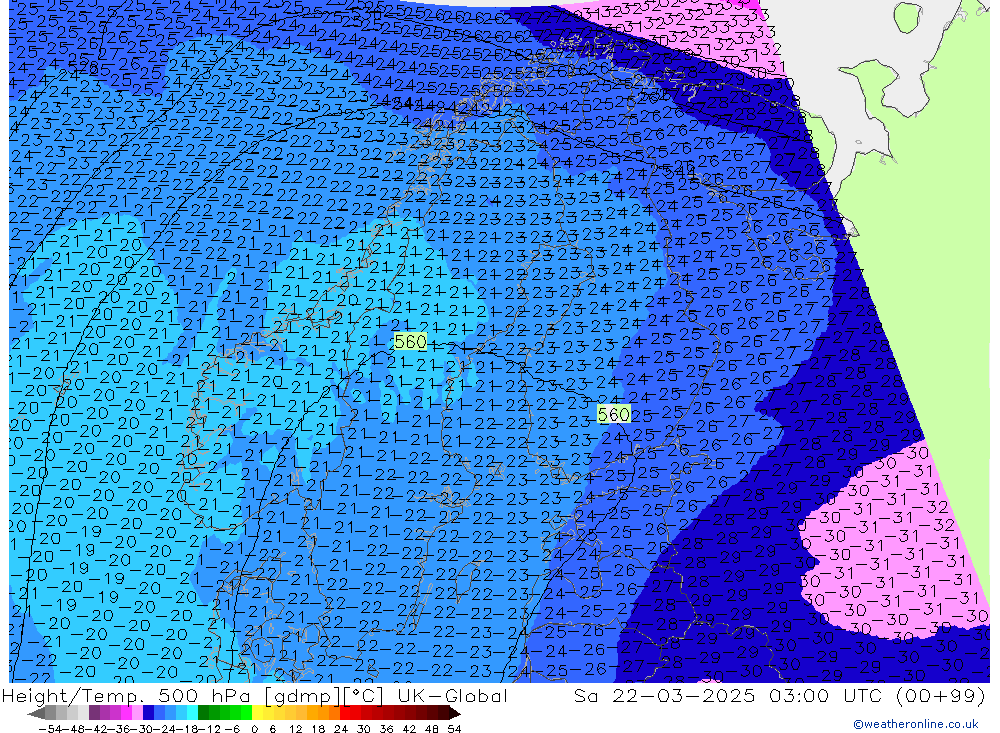
Task: Select the 'UK-Global' model name
Action: coord(452,695)
